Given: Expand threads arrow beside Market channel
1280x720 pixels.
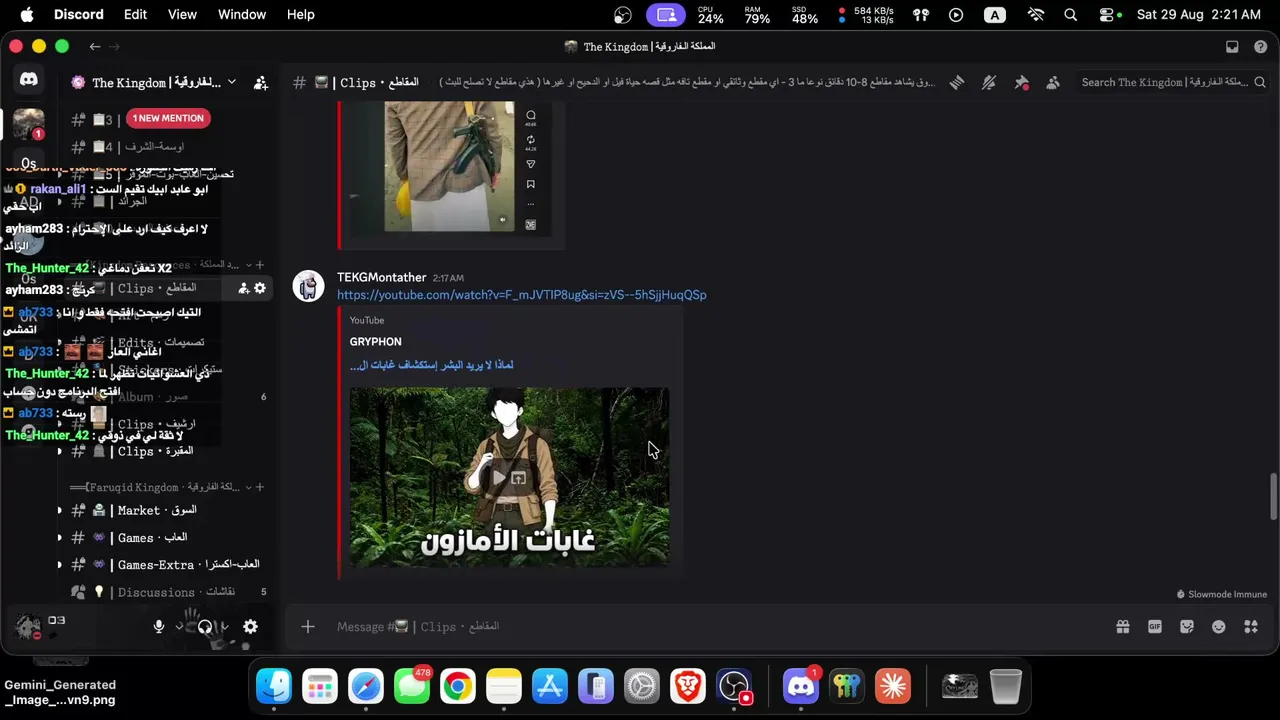Looking at the screenshot, I should pos(59,510).
